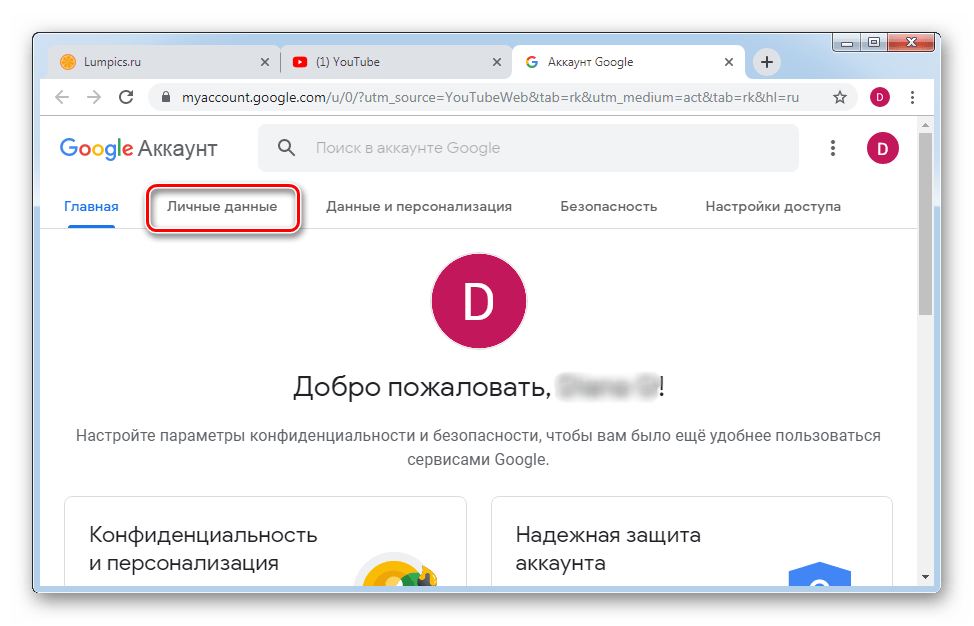Switch to the (1) YouTube tab
Screen dimensions: 974x626
click(x=395, y=62)
